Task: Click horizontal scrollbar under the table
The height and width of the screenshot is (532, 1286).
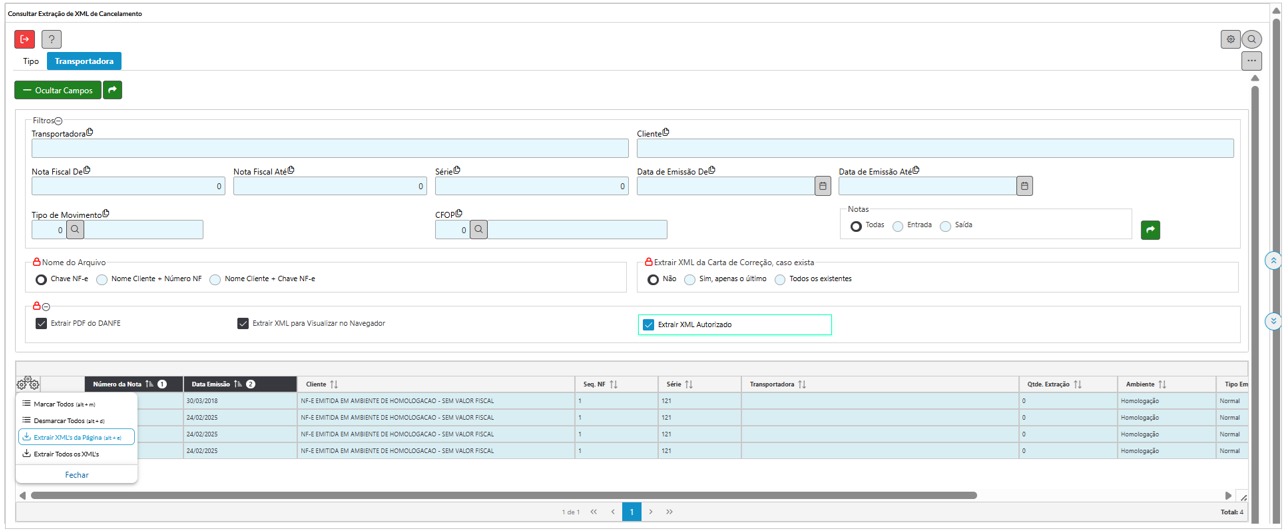Action: [504, 495]
